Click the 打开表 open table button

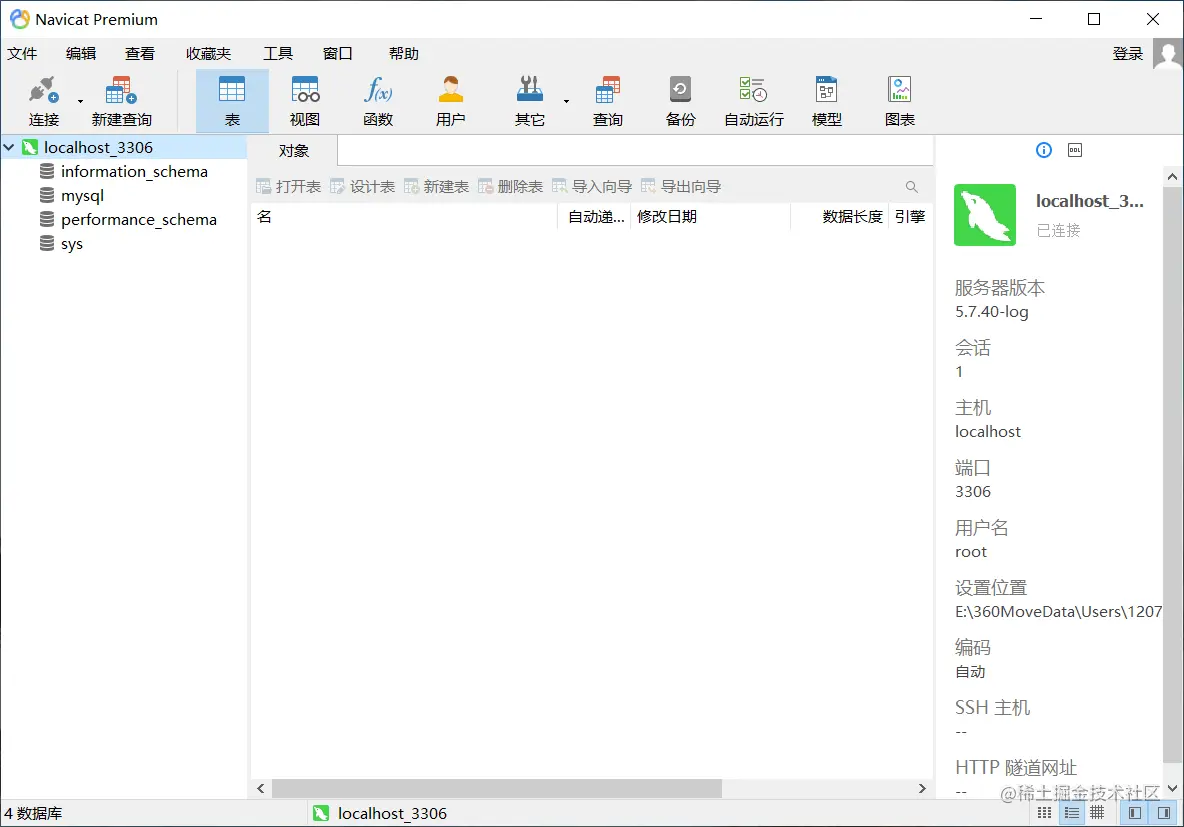288,187
